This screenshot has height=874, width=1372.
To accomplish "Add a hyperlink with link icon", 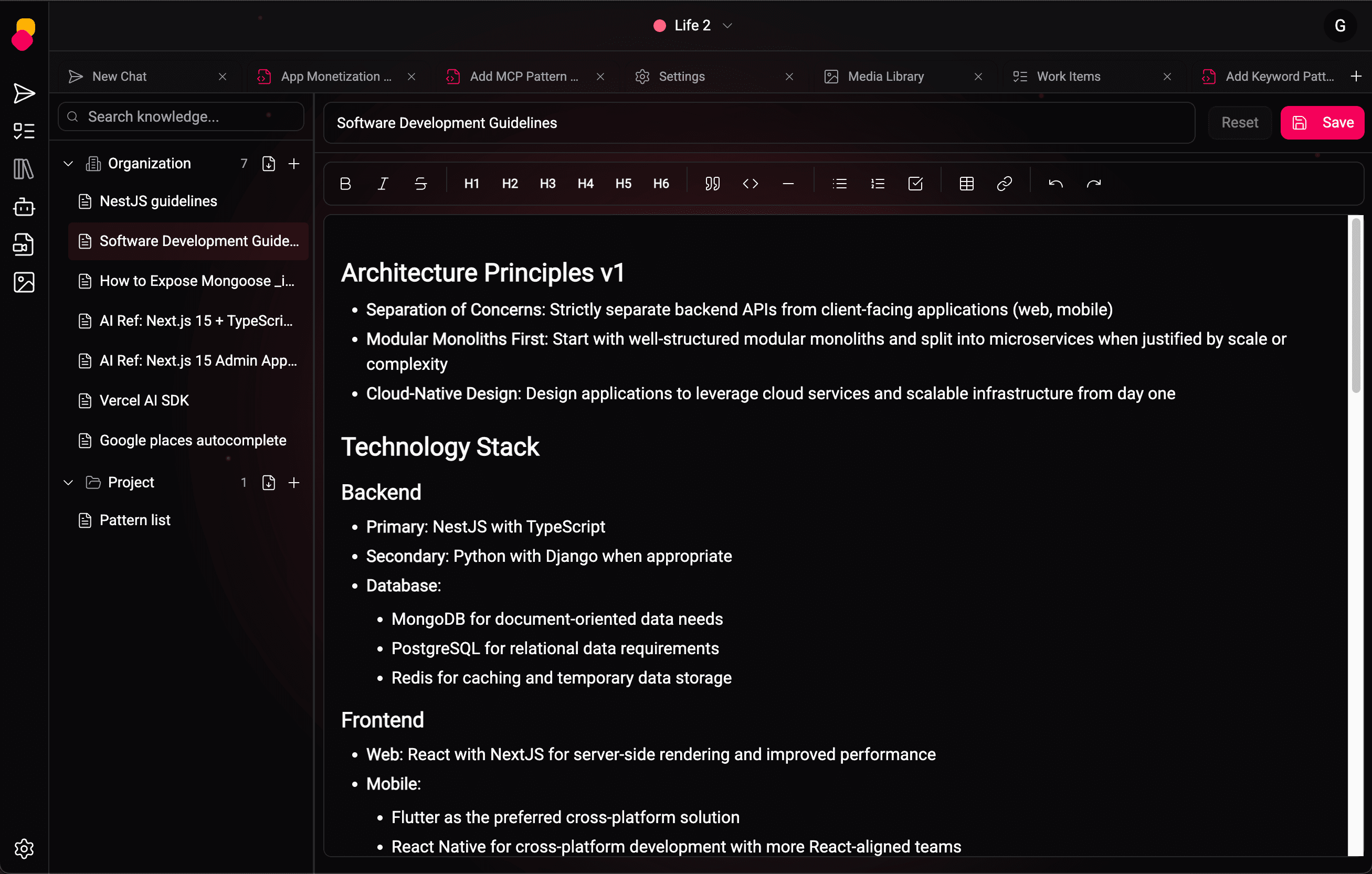I will pos(1004,183).
